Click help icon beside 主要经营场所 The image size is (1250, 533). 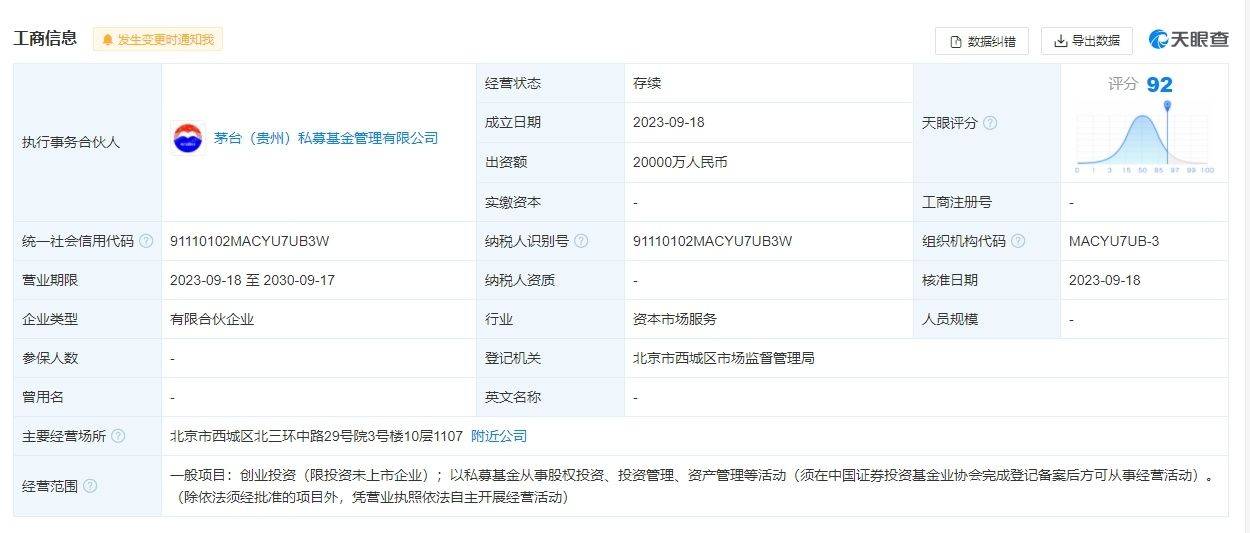pos(118,436)
